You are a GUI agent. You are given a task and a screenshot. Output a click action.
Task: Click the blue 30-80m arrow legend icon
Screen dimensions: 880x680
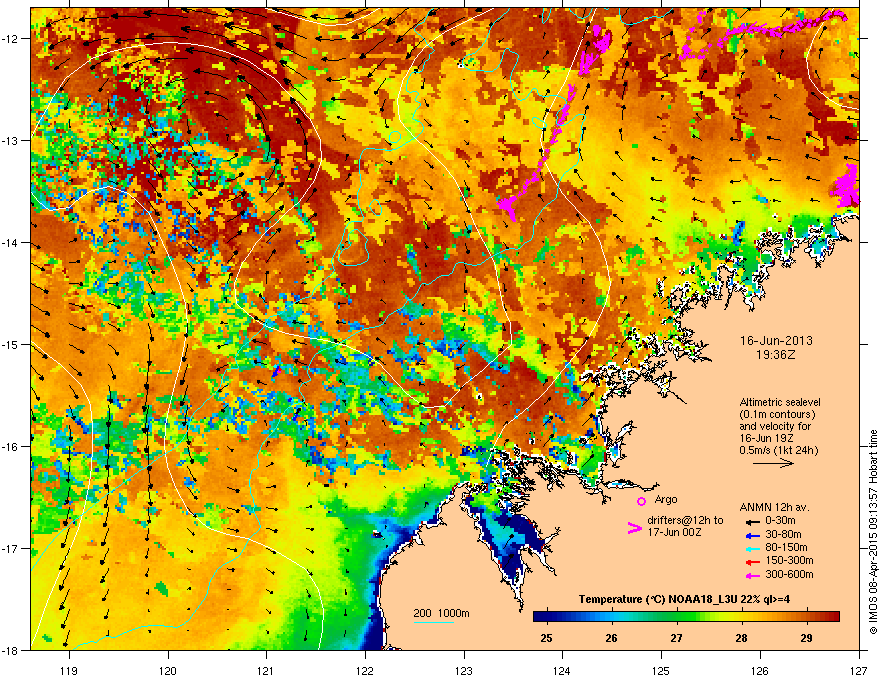(x=753, y=535)
